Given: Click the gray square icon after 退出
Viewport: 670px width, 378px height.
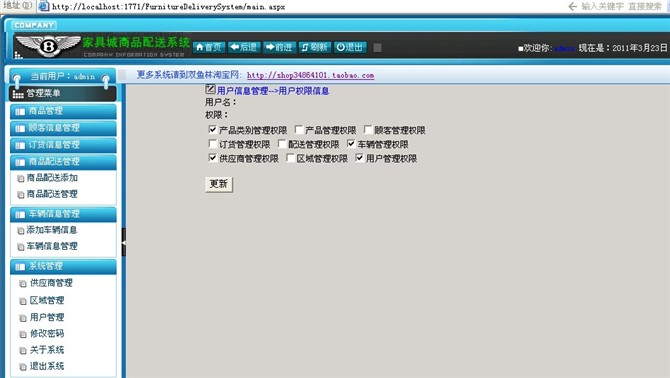Looking at the screenshot, I should (377, 47).
